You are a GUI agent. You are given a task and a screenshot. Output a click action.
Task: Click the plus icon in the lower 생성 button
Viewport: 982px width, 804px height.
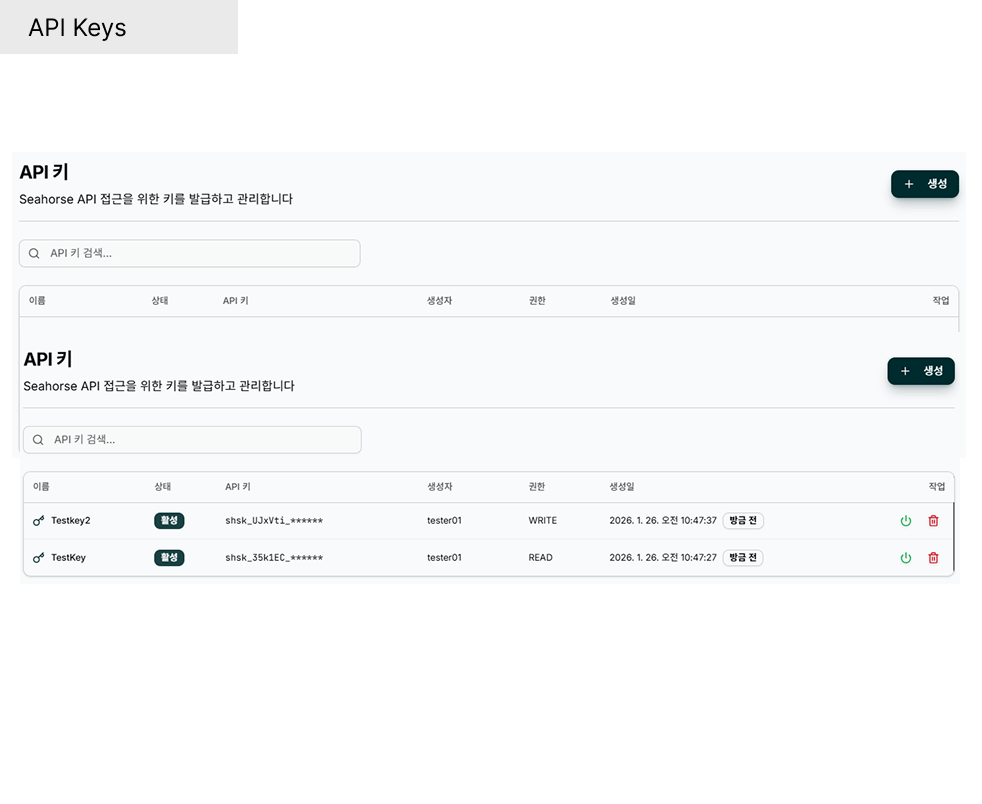point(905,371)
